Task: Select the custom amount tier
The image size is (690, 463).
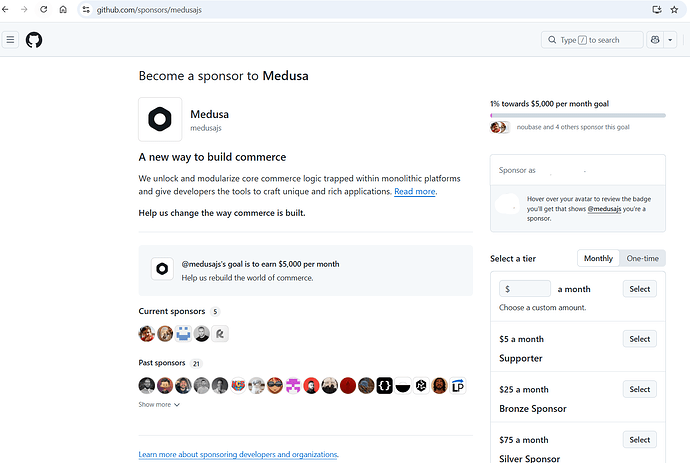Action: (x=640, y=289)
